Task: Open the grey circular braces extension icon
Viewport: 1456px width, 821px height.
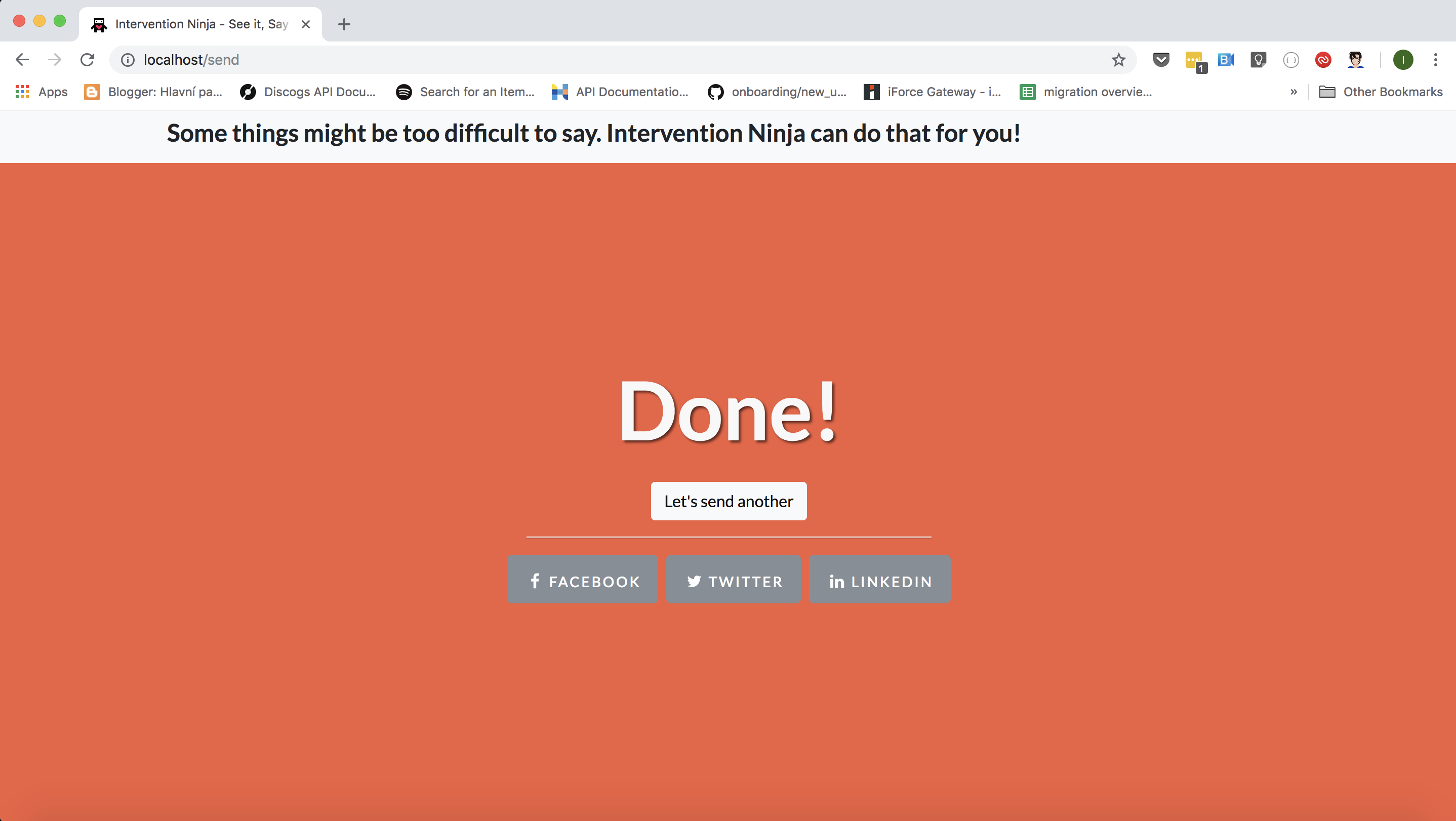Action: (1291, 59)
